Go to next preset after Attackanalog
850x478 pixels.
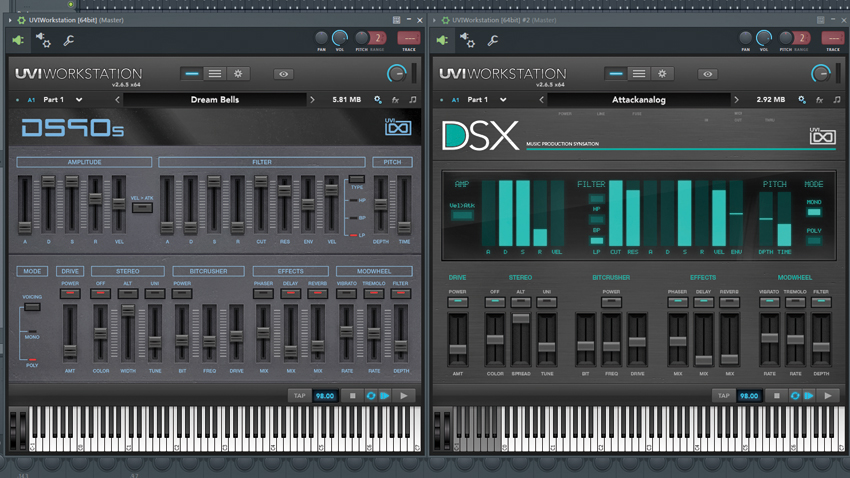(x=736, y=100)
